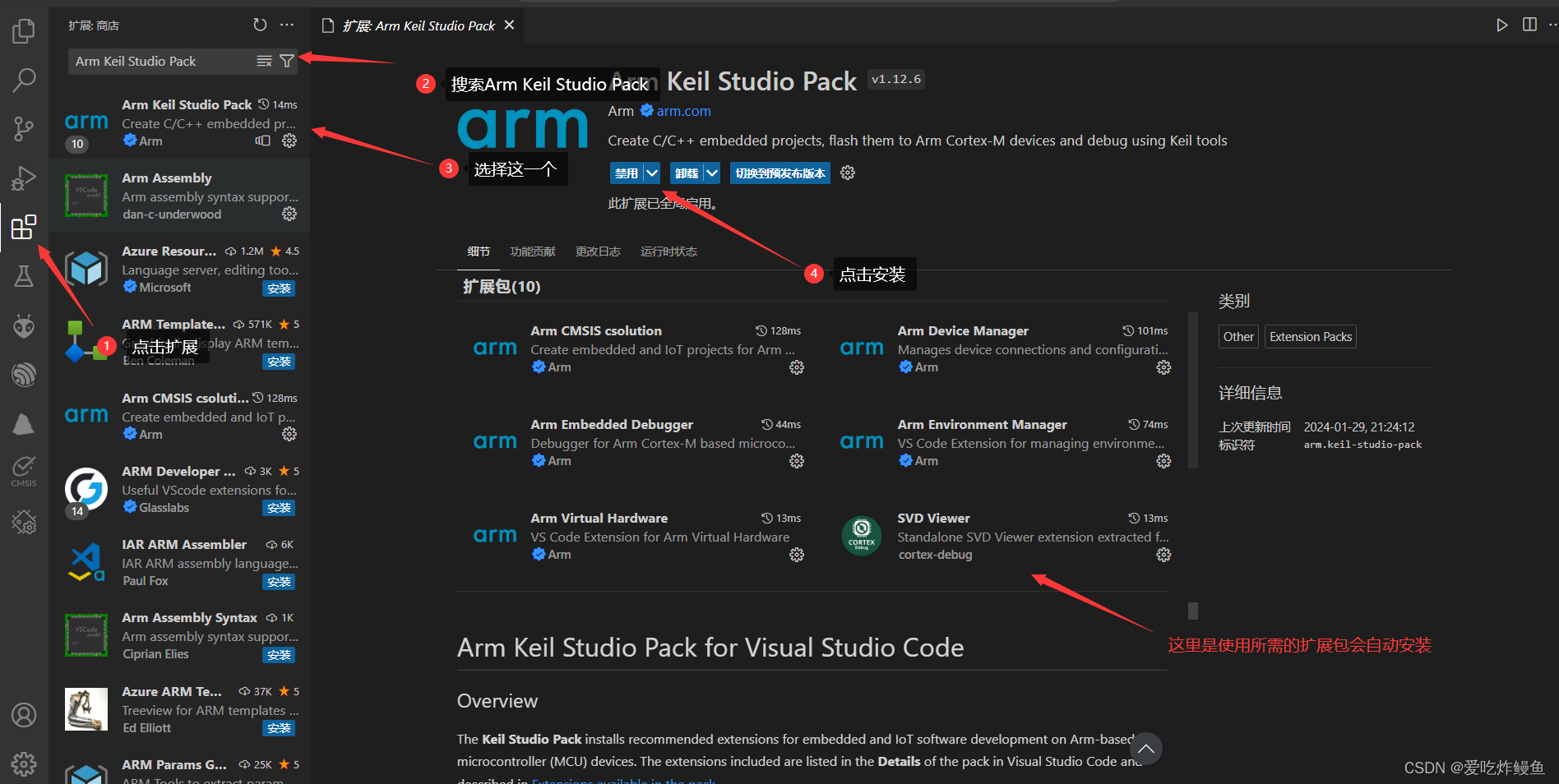
Task: Open gear for Arm CMSIS csolution list item
Action: point(289,434)
